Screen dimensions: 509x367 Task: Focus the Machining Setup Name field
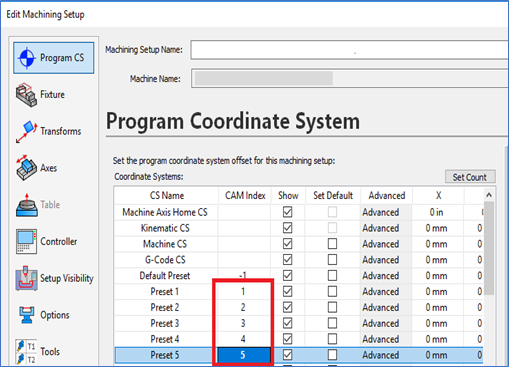[349, 50]
